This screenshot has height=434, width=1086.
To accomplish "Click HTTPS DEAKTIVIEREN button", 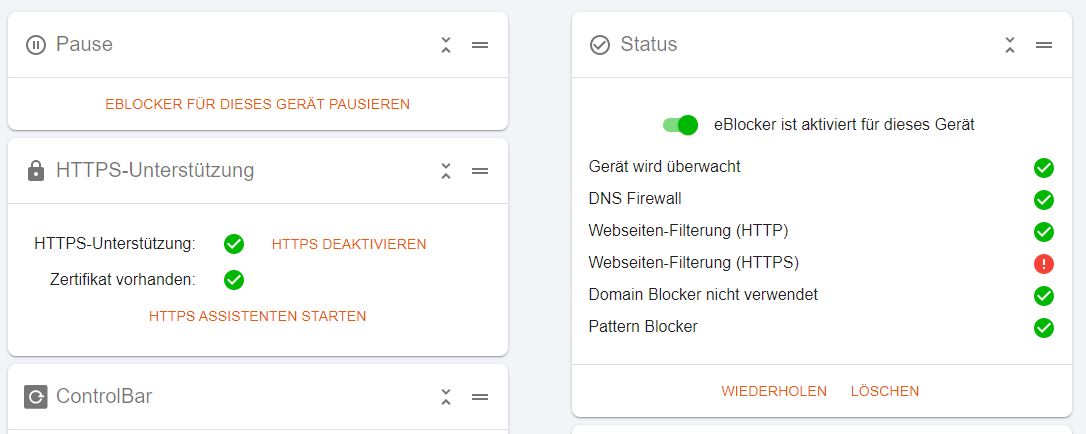I will coord(349,244).
